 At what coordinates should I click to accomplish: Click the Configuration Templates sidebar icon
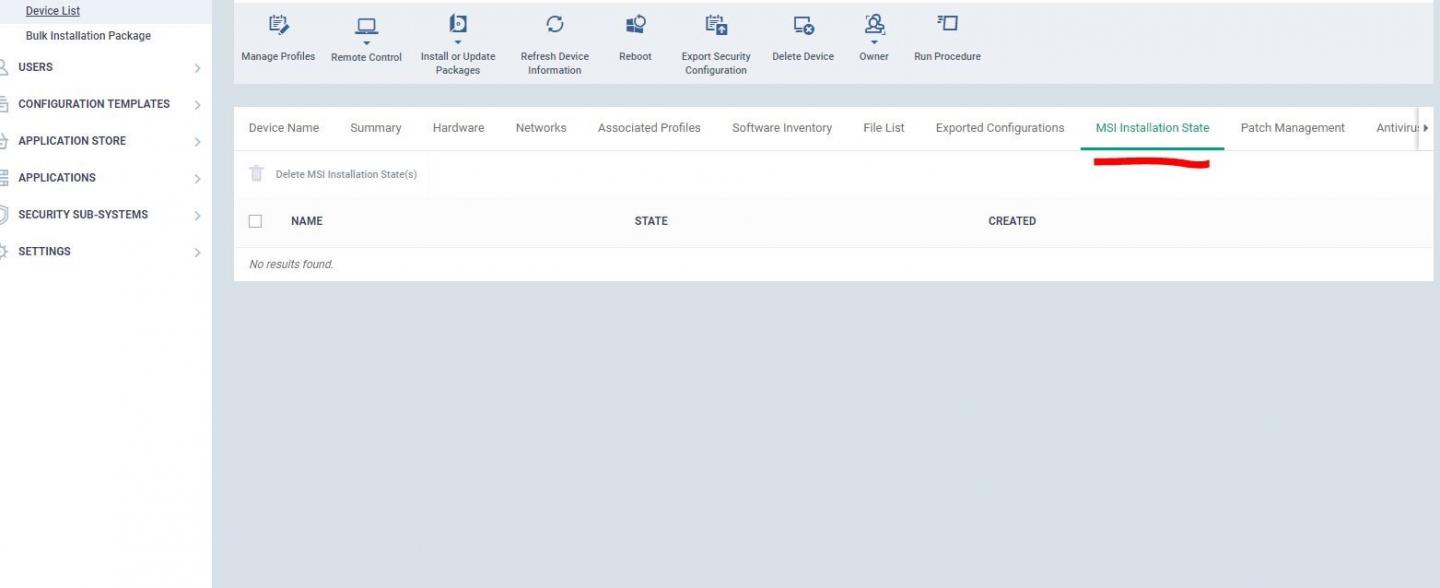(x=3, y=104)
